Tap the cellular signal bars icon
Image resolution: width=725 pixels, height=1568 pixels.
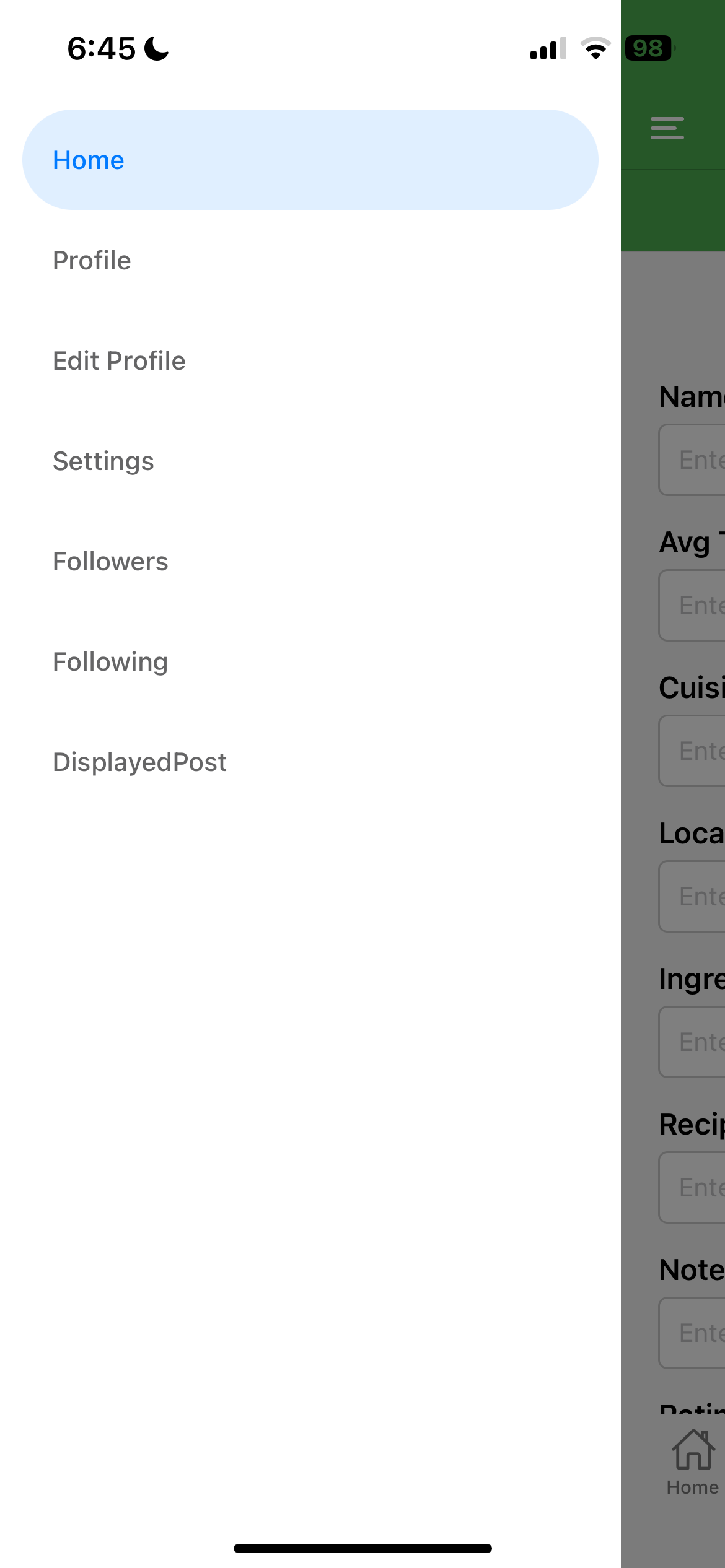548,48
